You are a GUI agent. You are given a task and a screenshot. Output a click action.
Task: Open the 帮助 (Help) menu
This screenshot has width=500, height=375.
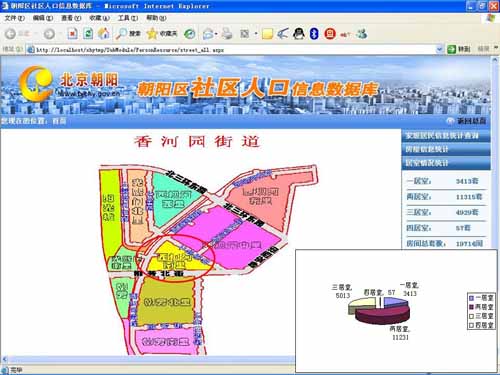[156, 18]
